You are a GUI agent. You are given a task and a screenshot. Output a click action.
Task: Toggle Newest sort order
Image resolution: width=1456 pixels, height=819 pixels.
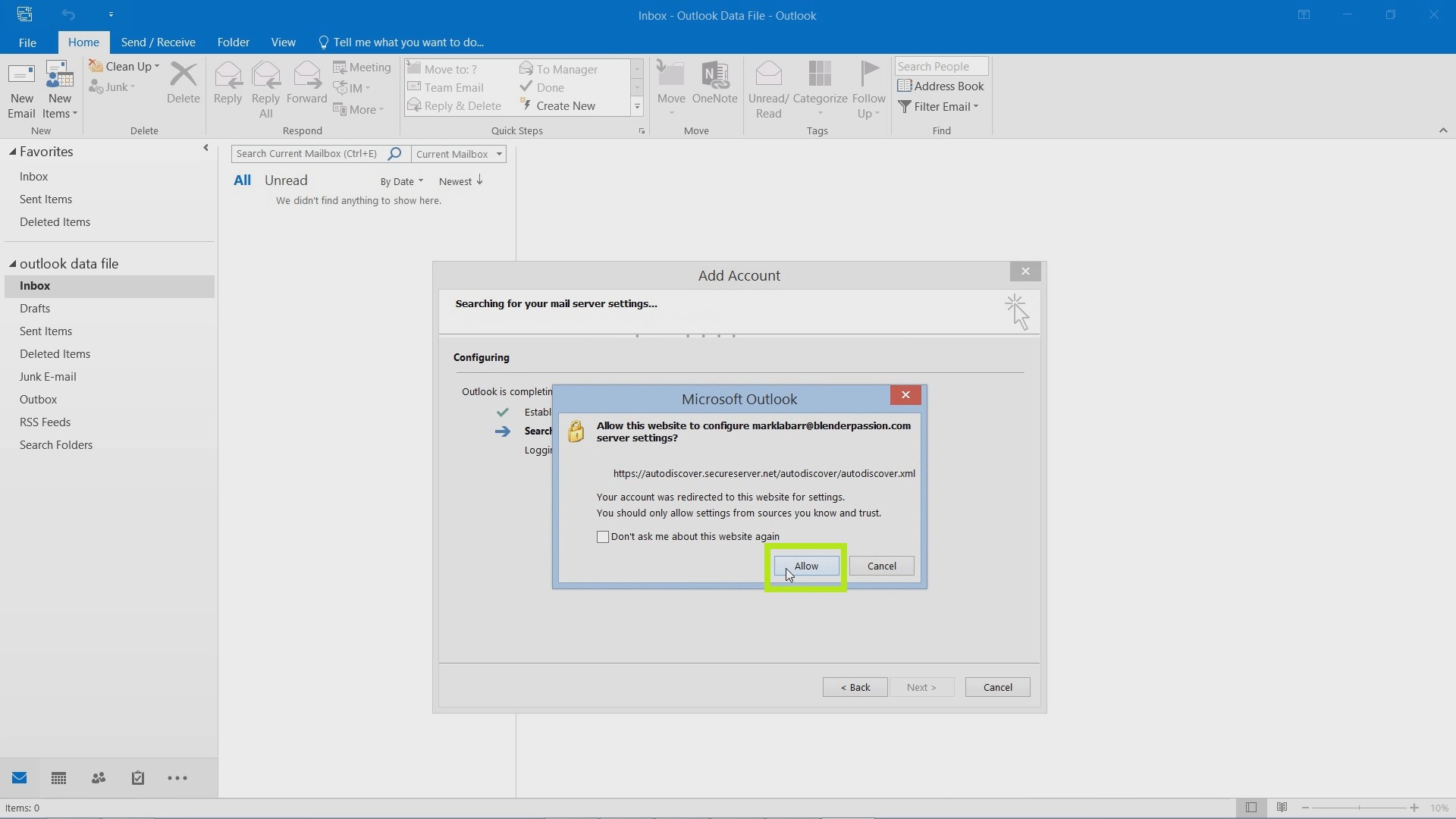(460, 181)
